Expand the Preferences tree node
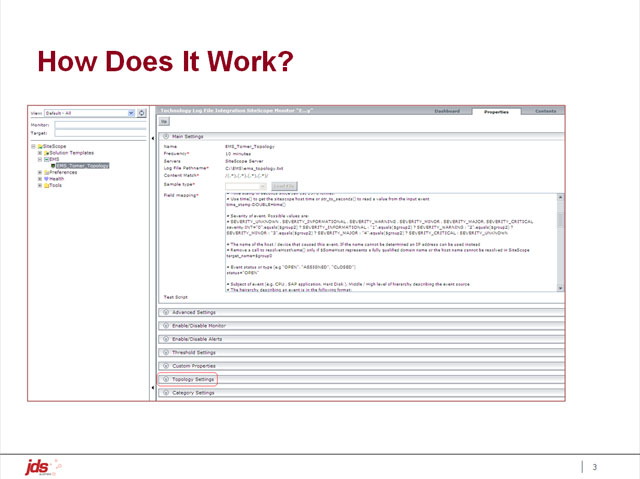The height and width of the screenshot is (479, 640). (40, 172)
